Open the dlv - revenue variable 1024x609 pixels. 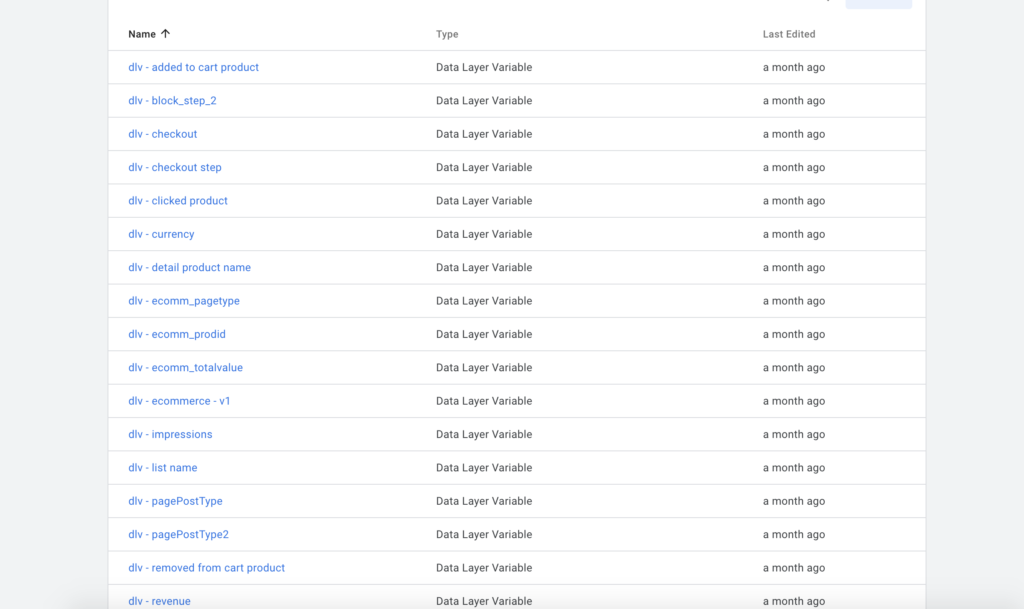coord(159,601)
